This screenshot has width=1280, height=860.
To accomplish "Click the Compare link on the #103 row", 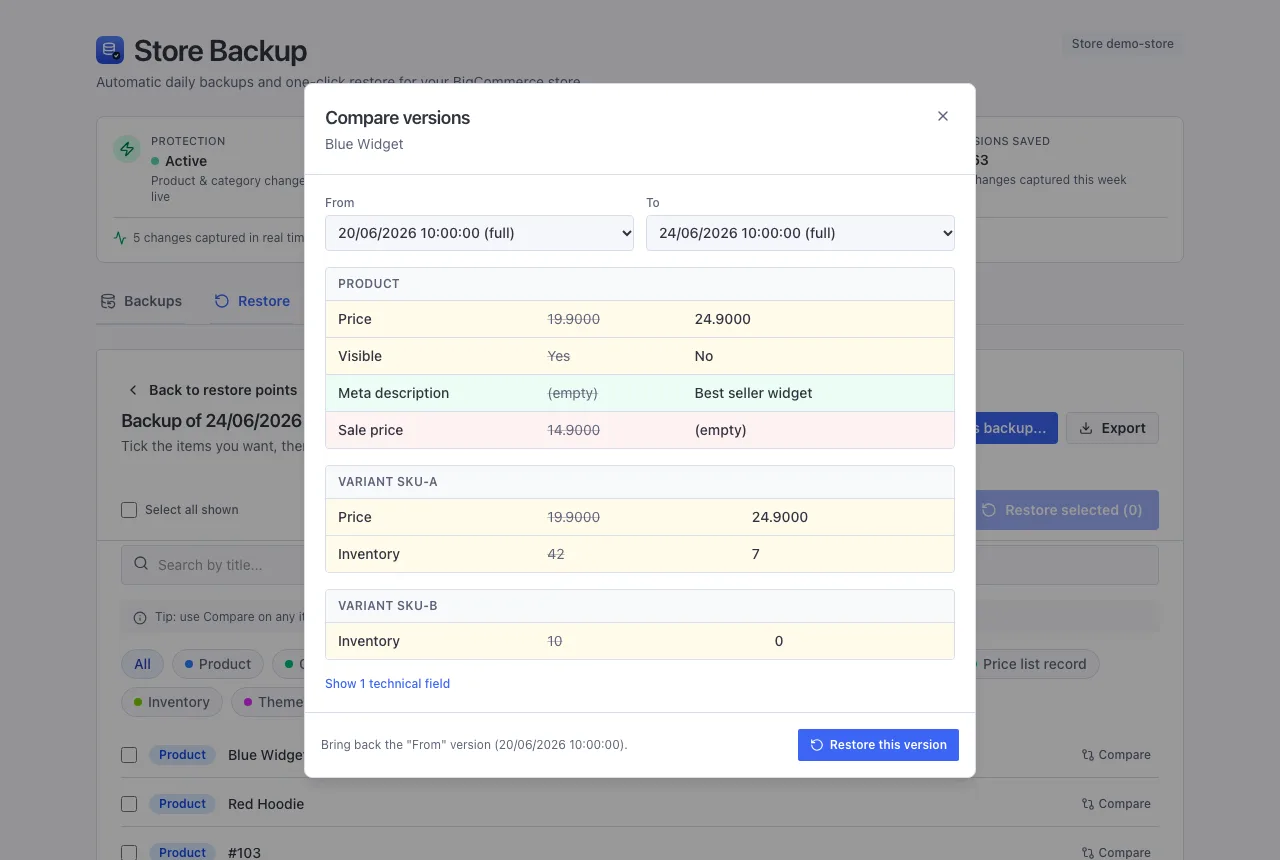I will [x=1116, y=853].
